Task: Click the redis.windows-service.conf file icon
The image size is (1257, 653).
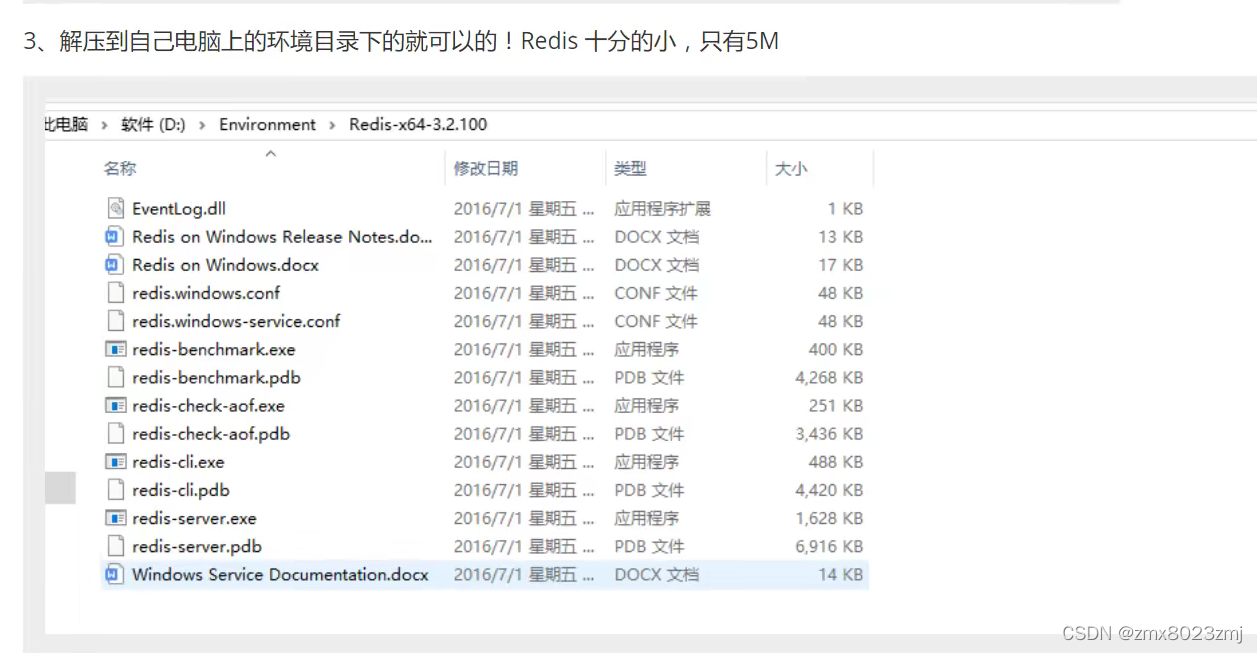Action: 115,321
